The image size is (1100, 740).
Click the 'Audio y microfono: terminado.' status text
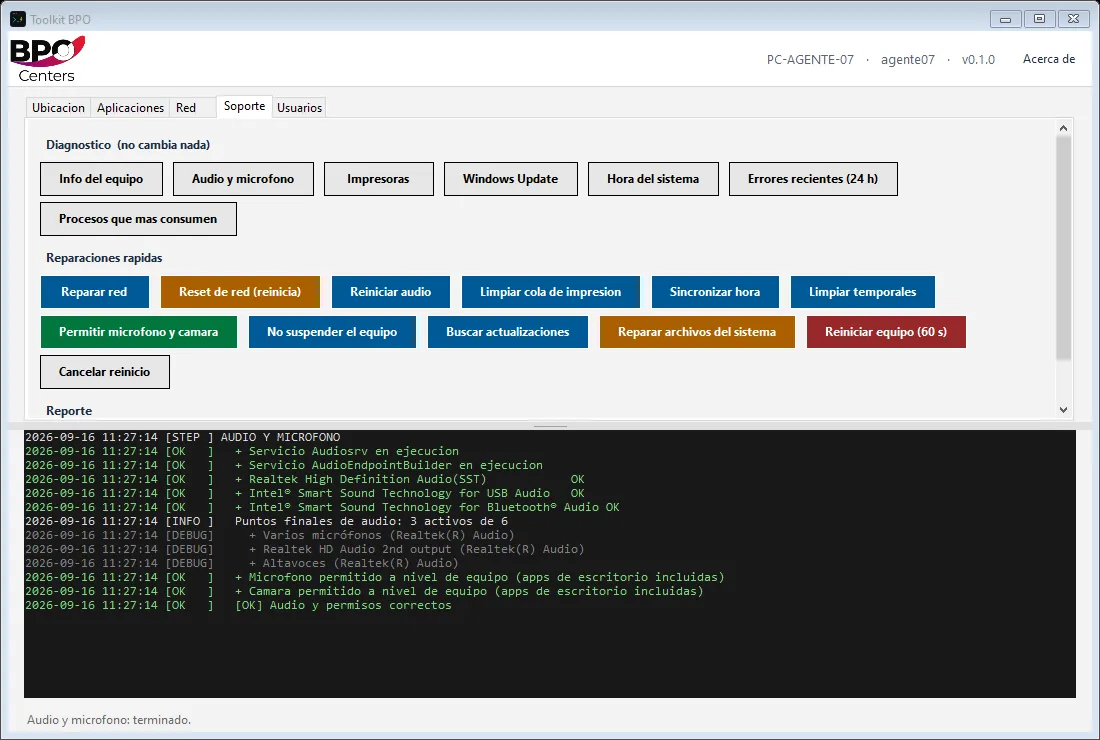point(109,720)
